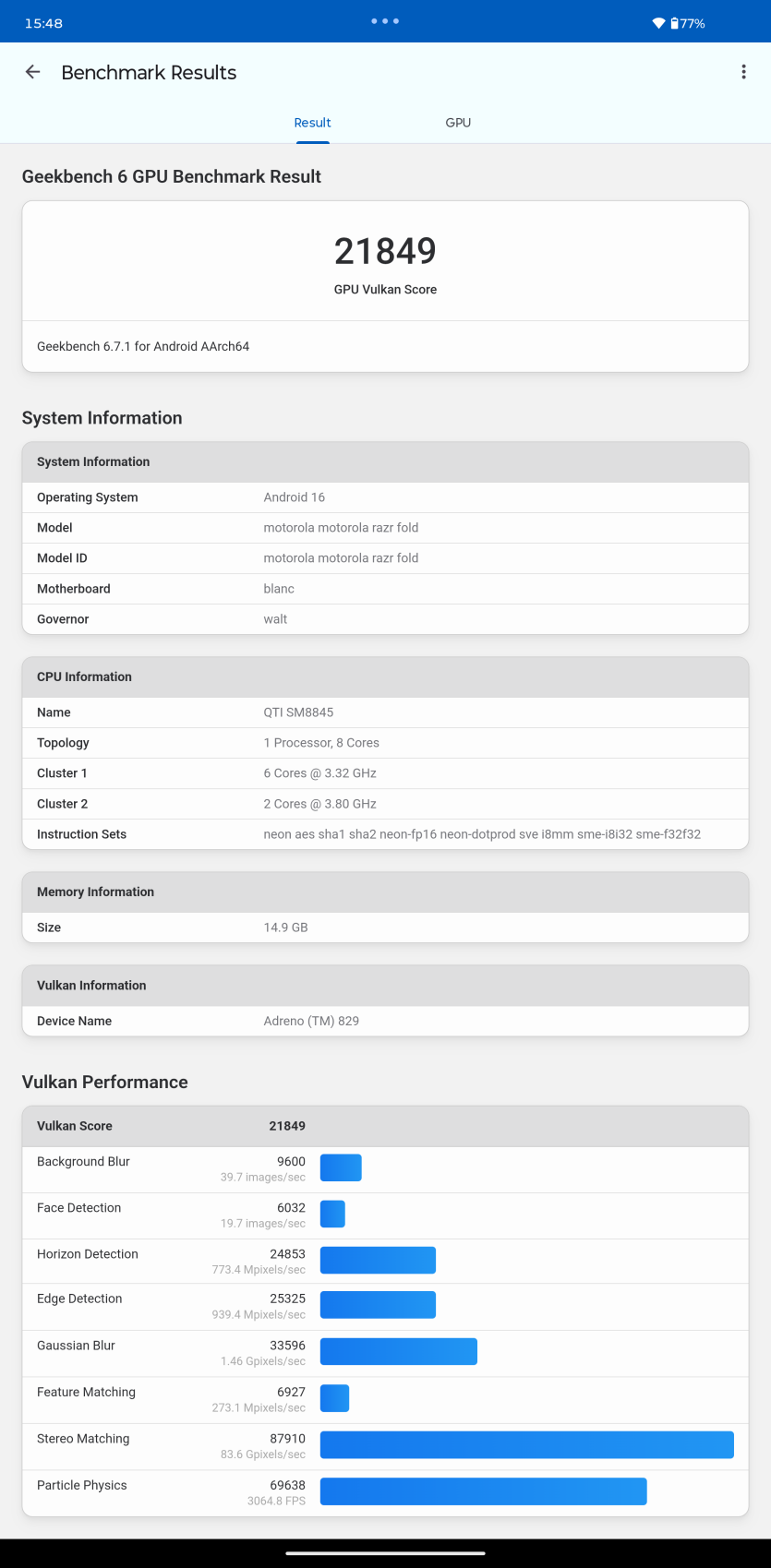Tap the Vulkan Performance heading
771x1568 pixels.
tap(104, 1082)
